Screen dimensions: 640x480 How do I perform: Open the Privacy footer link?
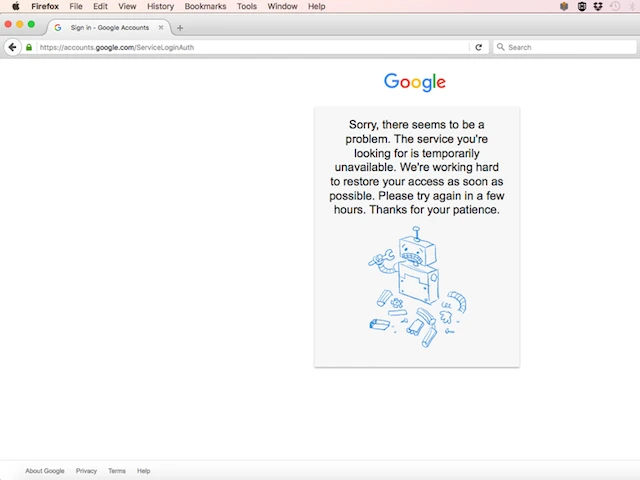[86, 471]
